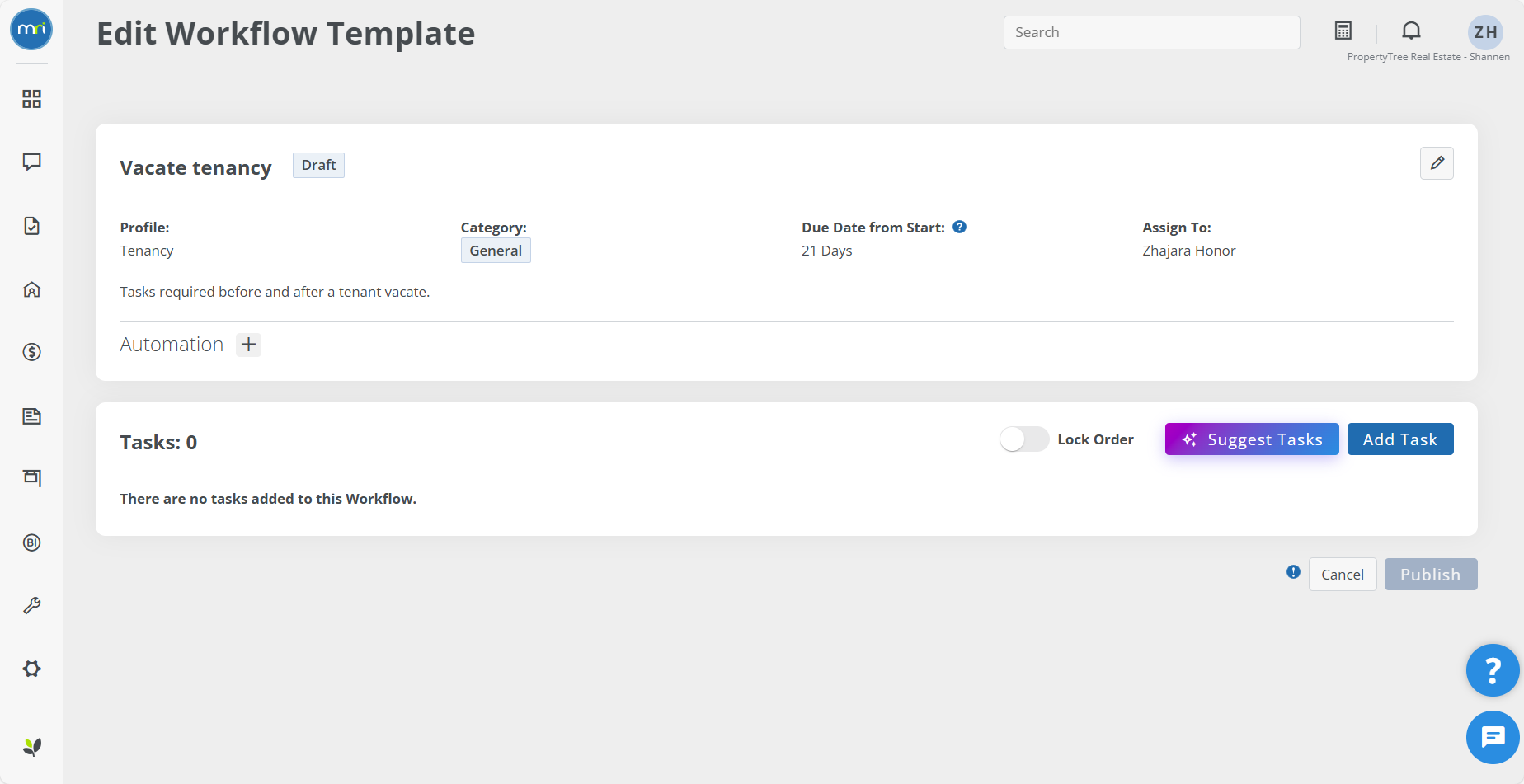Open the properties house sidebar icon
Image resolution: width=1524 pixels, height=784 pixels.
[x=31, y=289]
